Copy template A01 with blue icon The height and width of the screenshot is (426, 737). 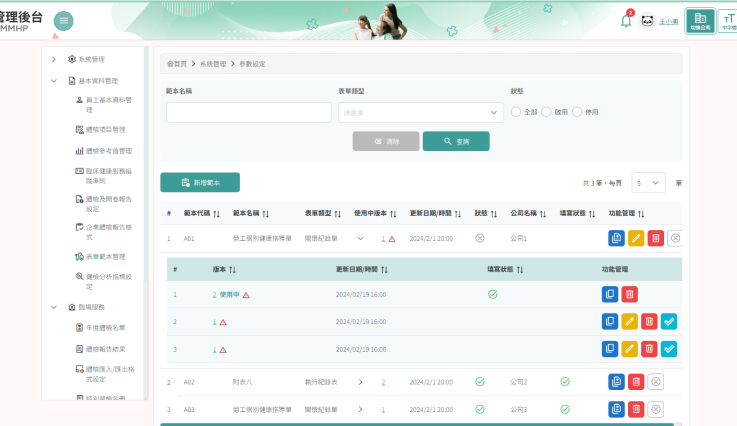pyautogui.click(x=616, y=238)
